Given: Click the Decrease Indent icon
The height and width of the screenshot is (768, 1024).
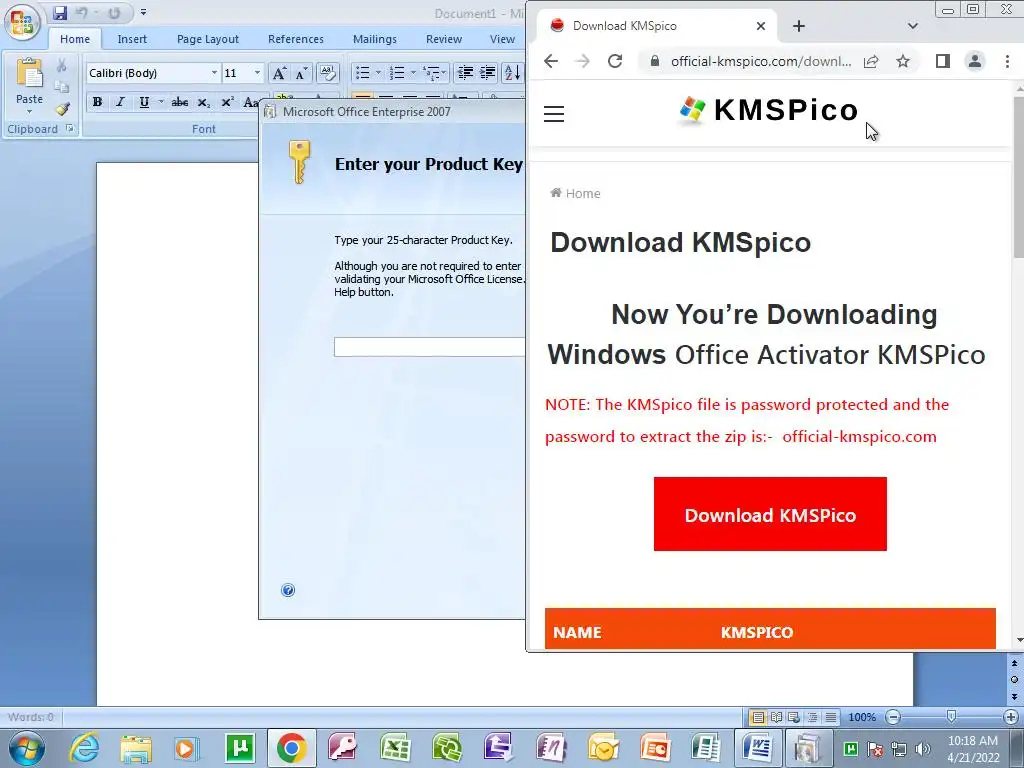Looking at the screenshot, I should coord(465,72).
